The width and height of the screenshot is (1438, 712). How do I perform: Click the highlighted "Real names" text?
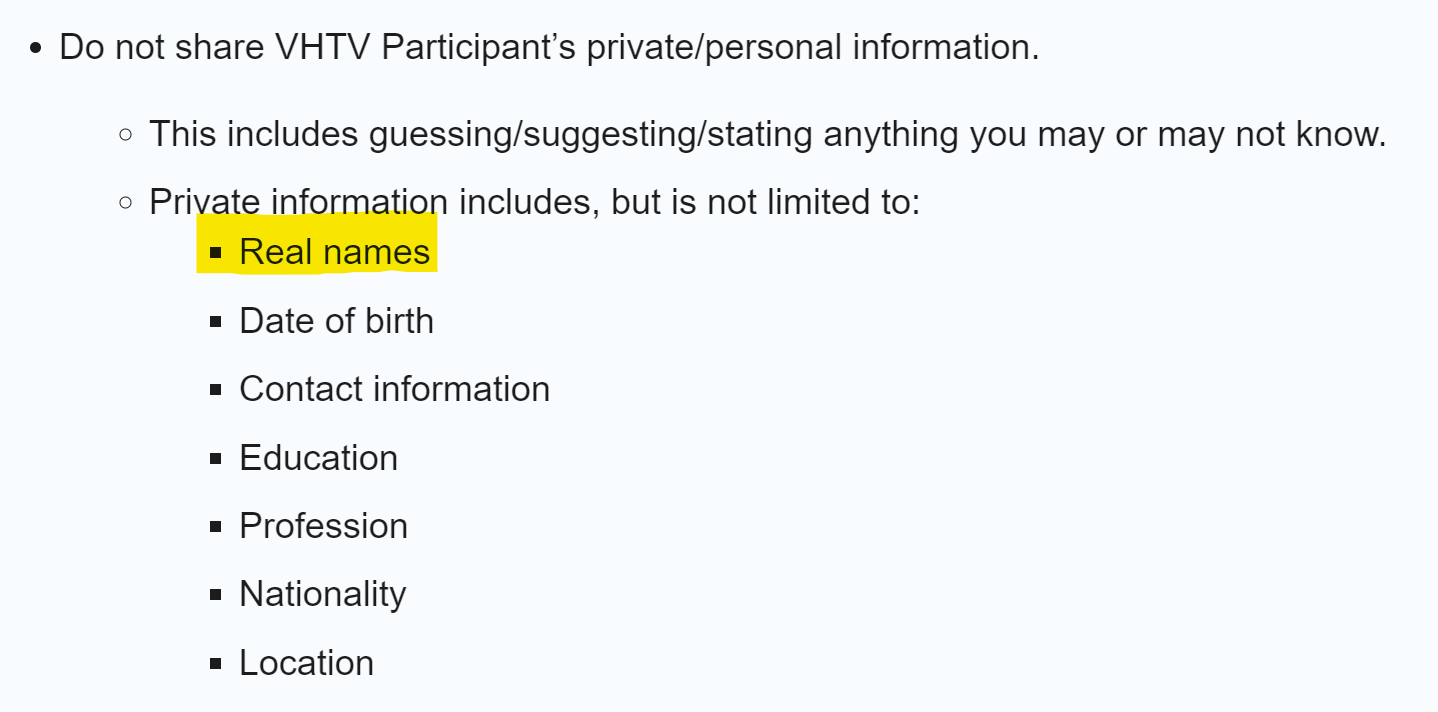pos(334,252)
